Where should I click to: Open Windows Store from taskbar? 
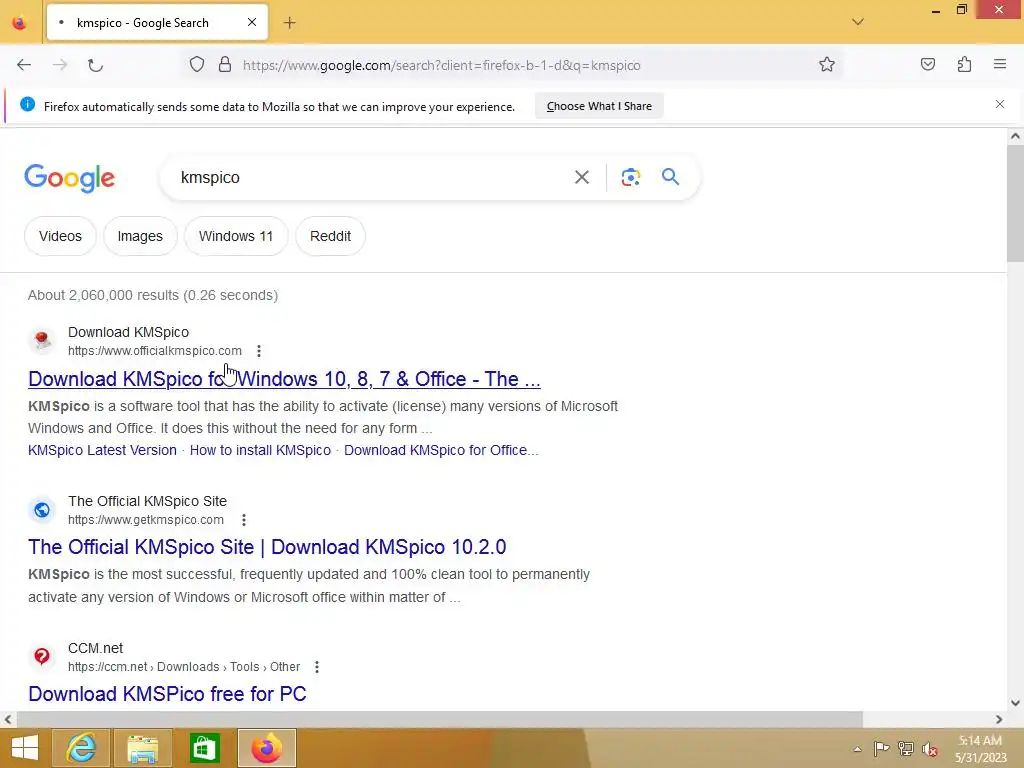204,748
